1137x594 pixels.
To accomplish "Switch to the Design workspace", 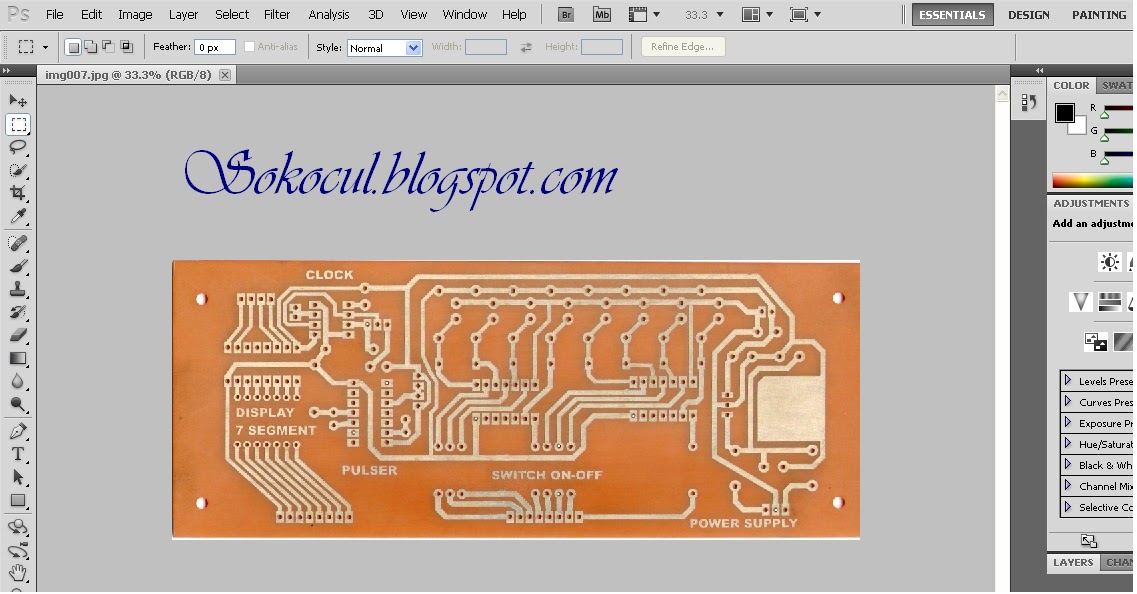I will [1028, 15].
